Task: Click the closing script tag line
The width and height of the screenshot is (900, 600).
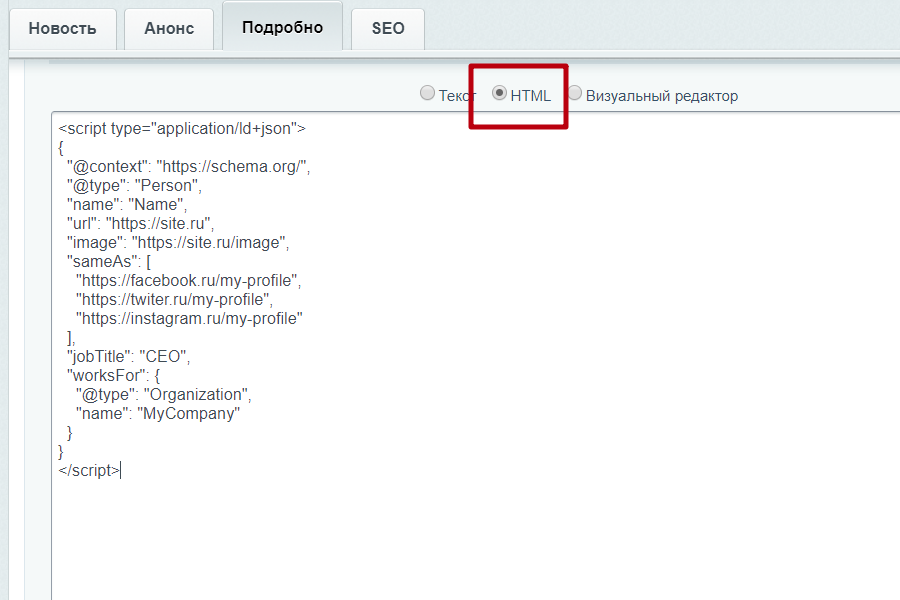Action: coord(90,469)
